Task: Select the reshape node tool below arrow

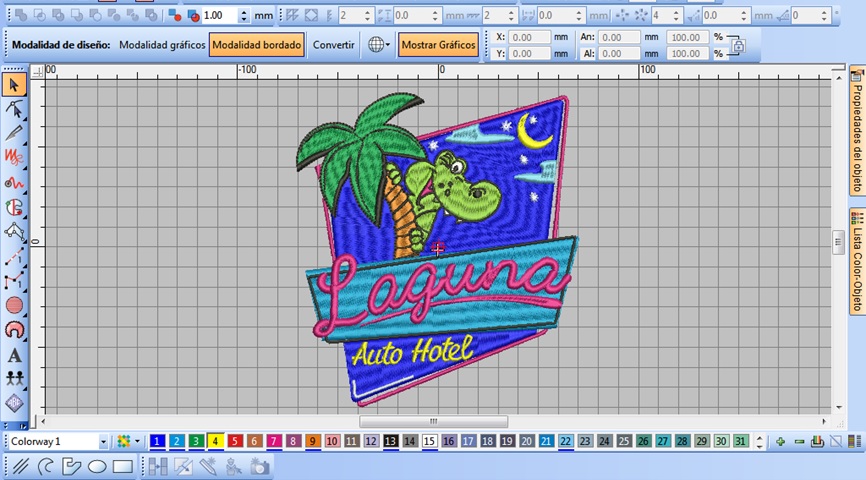Action: click(14, 110)
